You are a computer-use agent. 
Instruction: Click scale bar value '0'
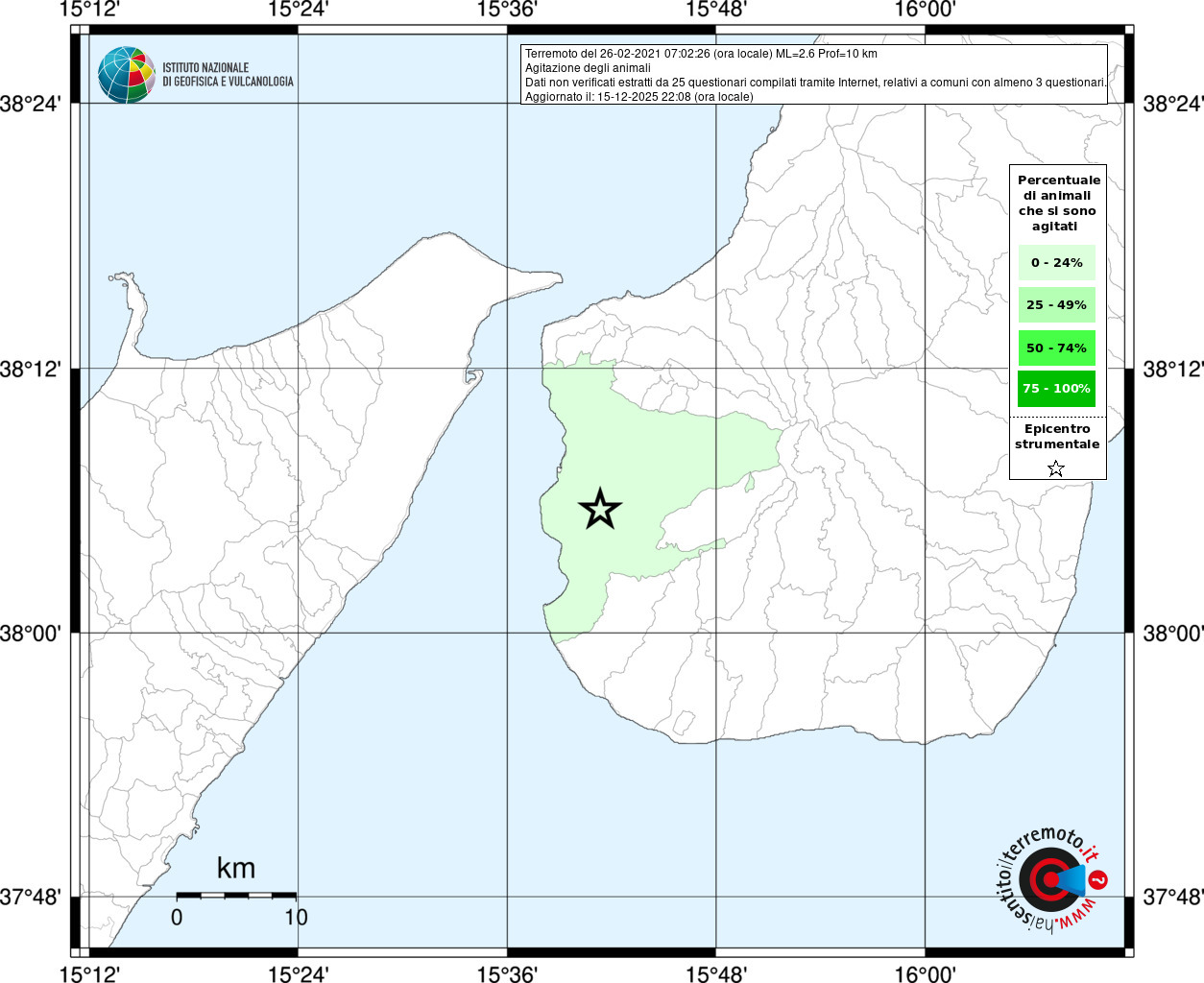point(177,917)
